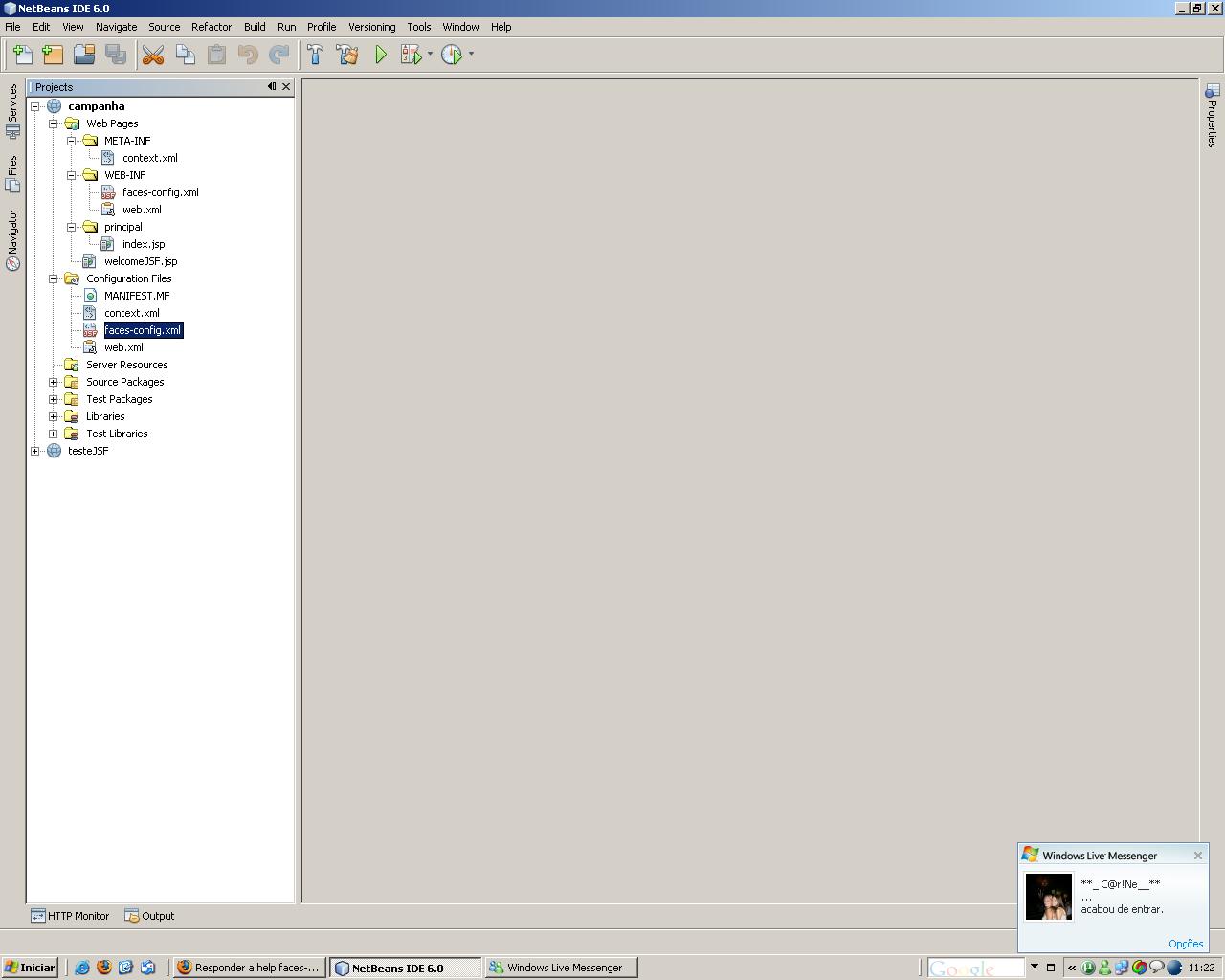
Task: Show the Properties side panel
Action: point(1212,116)
